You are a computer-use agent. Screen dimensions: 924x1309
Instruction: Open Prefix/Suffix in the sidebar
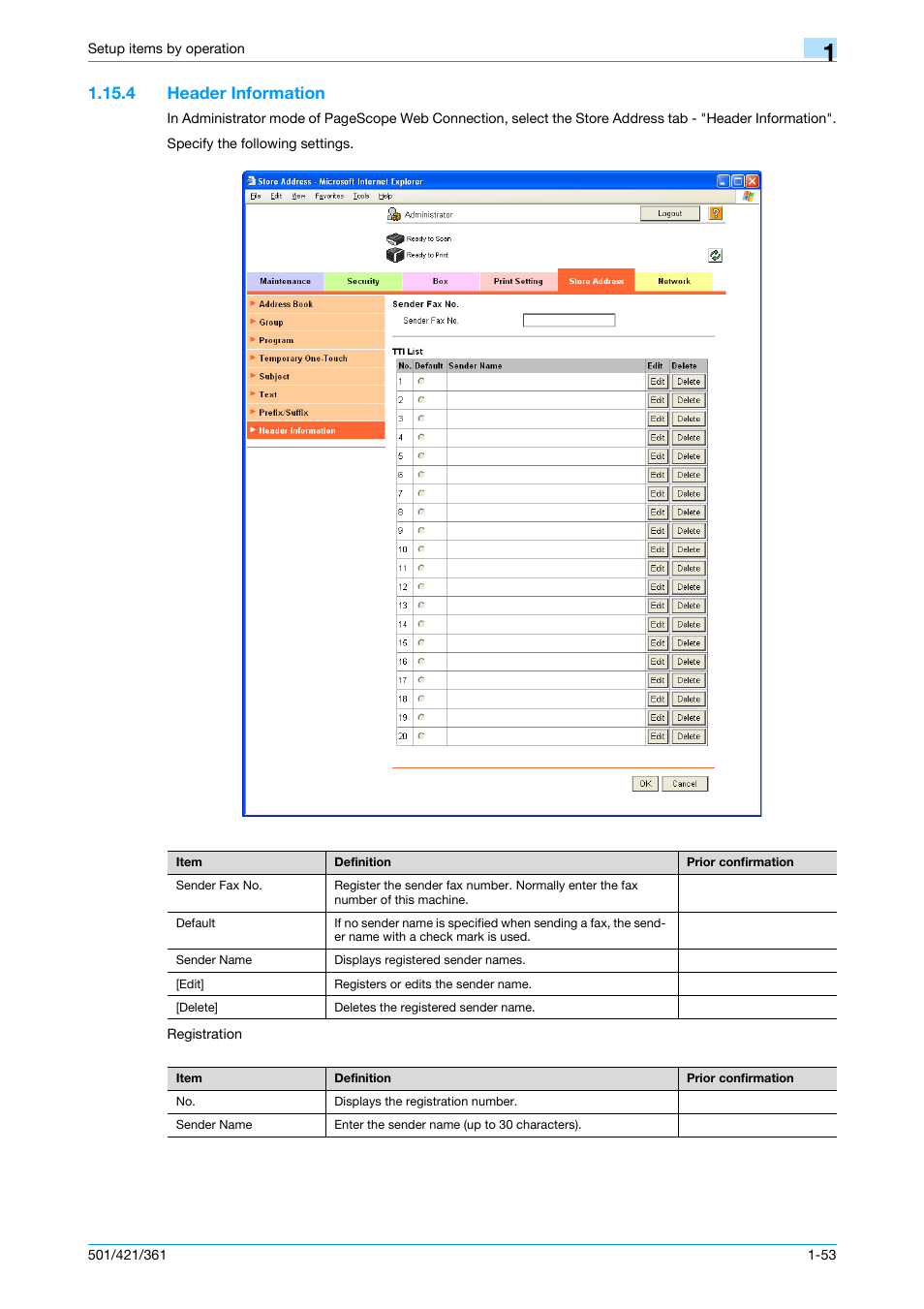tap(316, 413)
